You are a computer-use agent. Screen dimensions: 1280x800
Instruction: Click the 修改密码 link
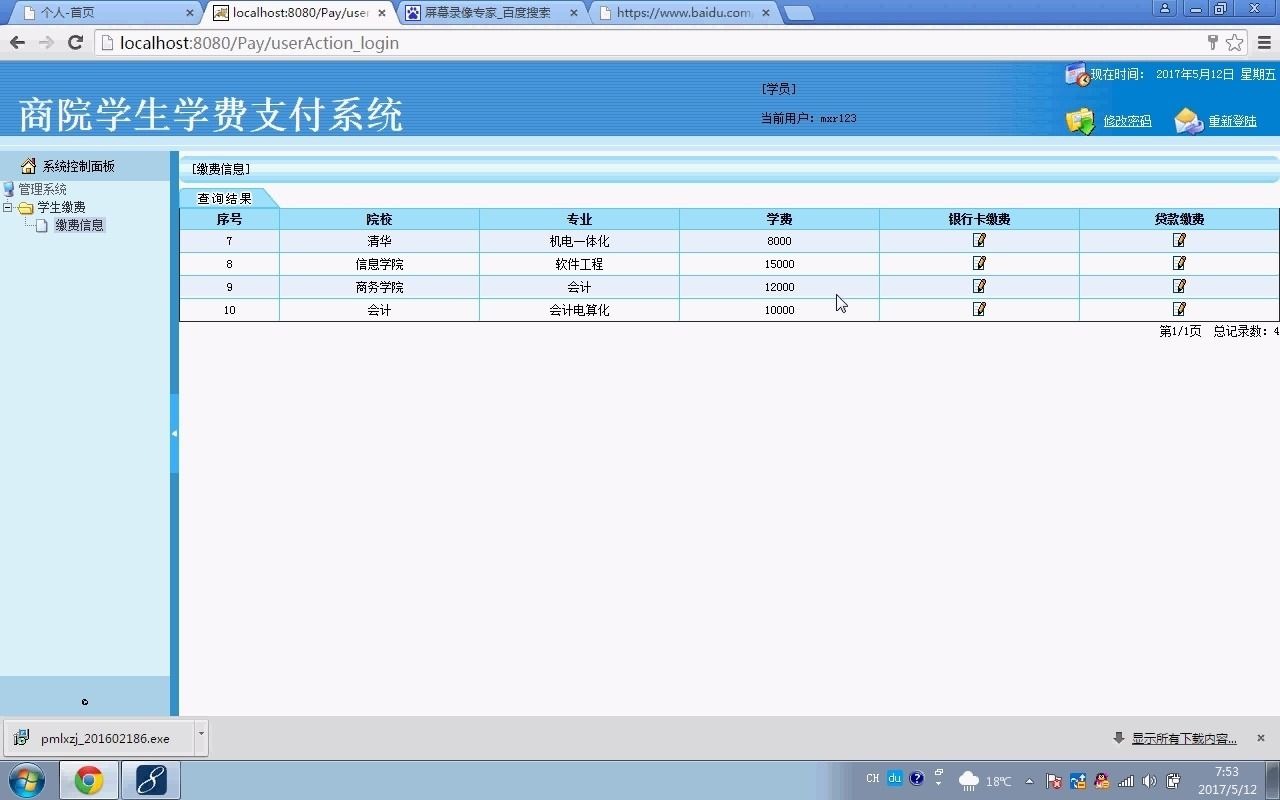[1127, 121]
